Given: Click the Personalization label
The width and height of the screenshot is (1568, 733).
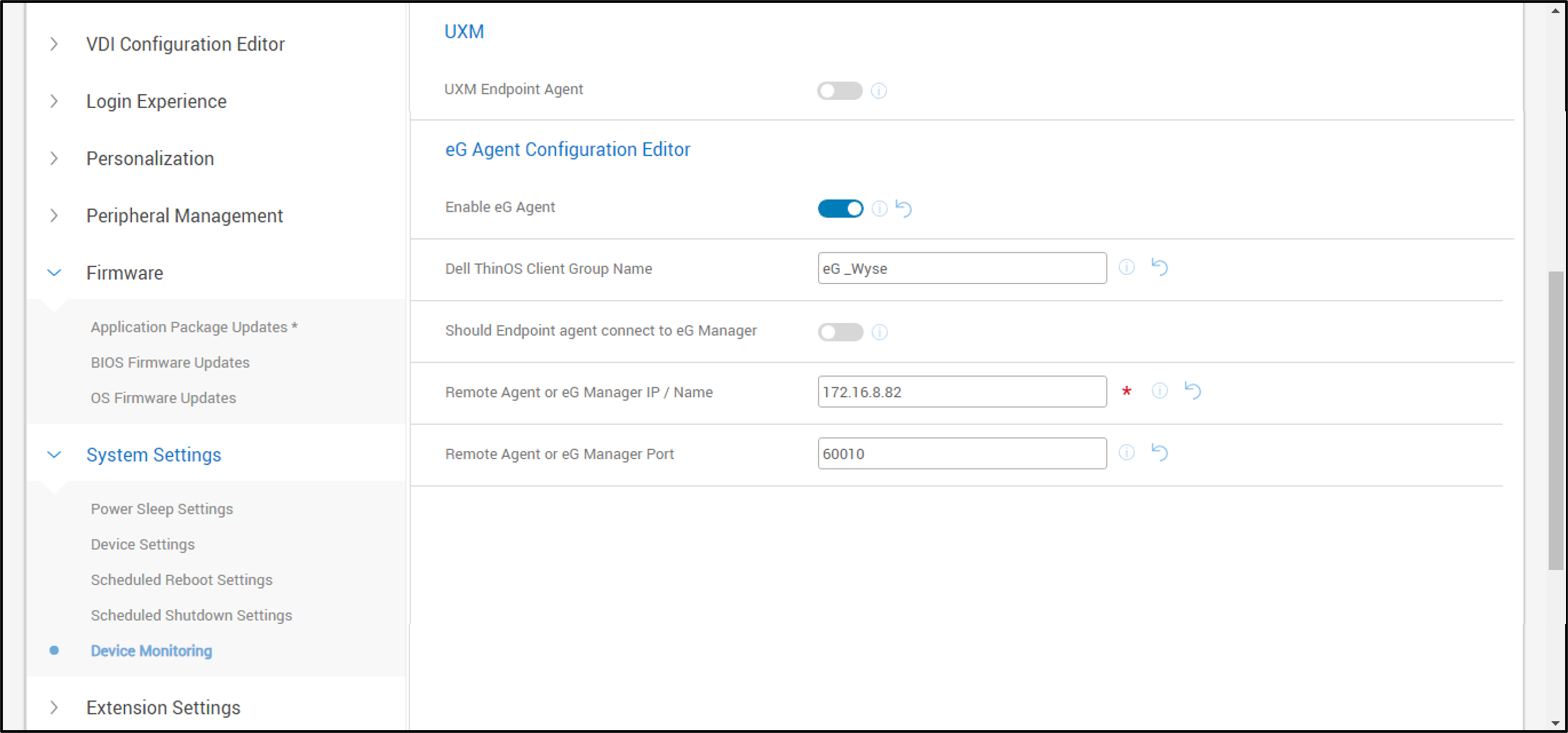Looking at the screenshot, I should (150, 158).
